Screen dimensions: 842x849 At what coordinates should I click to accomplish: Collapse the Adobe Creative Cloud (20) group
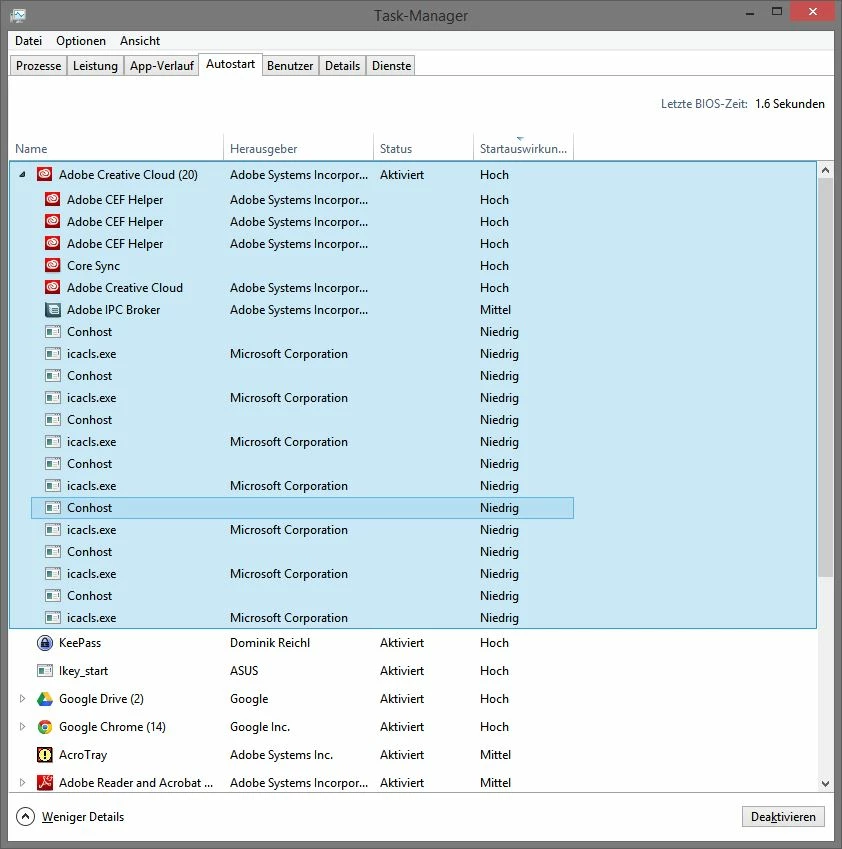tap(22, 174)
